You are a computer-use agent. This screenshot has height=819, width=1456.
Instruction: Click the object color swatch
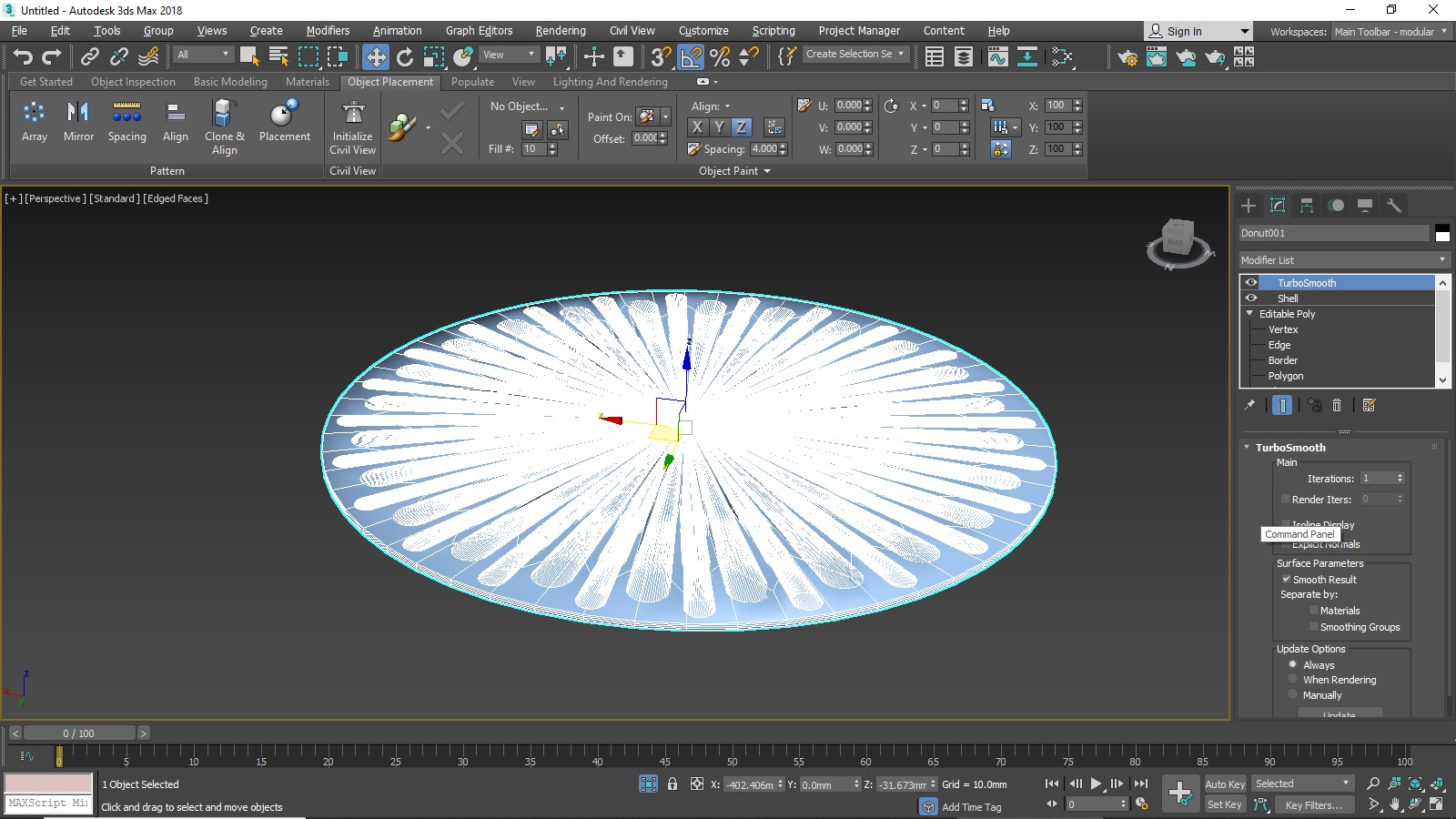[1442, 233]
